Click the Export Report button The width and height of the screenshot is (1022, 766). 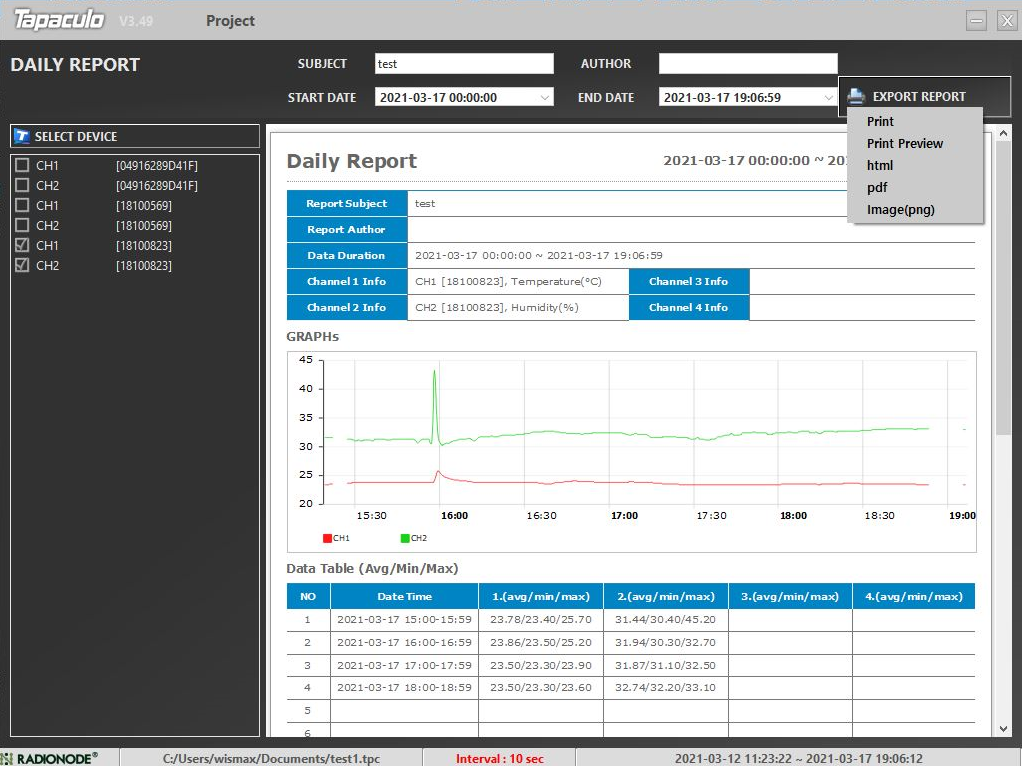pos(924,96)
